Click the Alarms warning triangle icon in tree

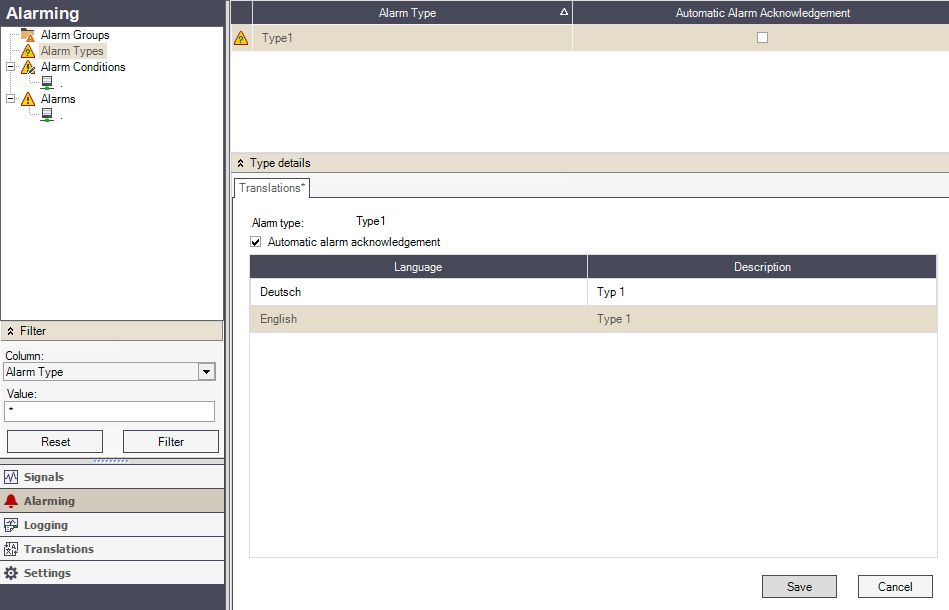(x=28, y=99)
